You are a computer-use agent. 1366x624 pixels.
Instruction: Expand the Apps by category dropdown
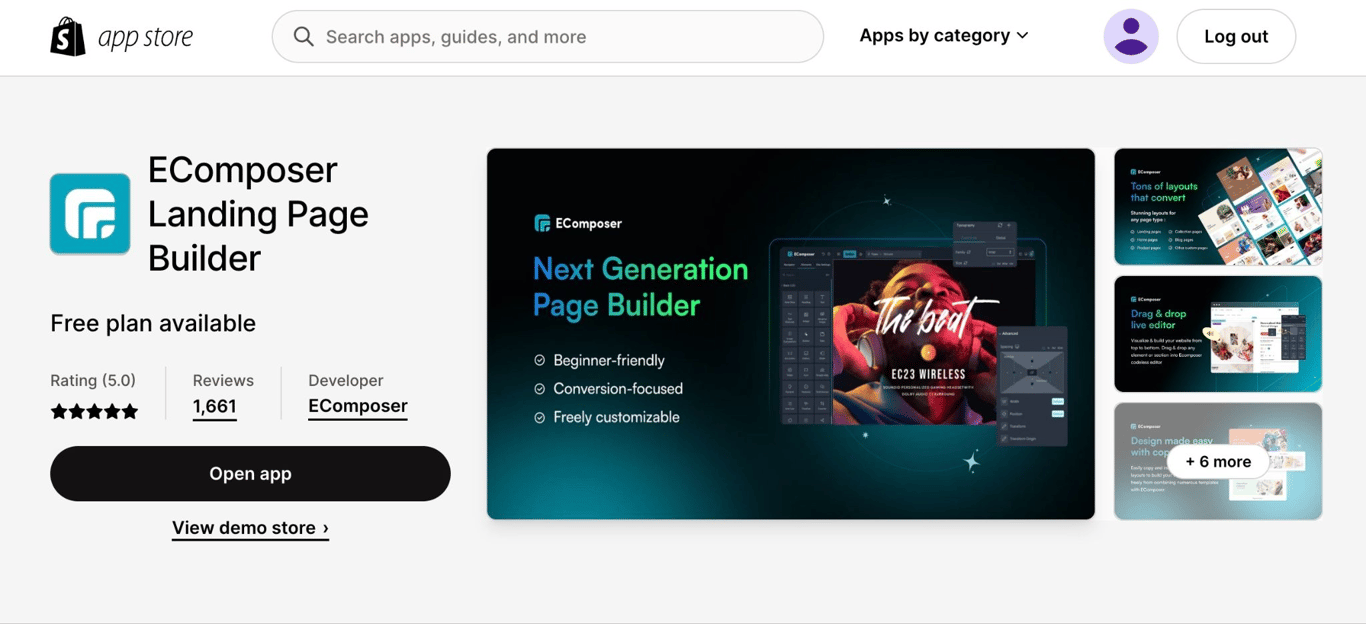coord(944,36)
